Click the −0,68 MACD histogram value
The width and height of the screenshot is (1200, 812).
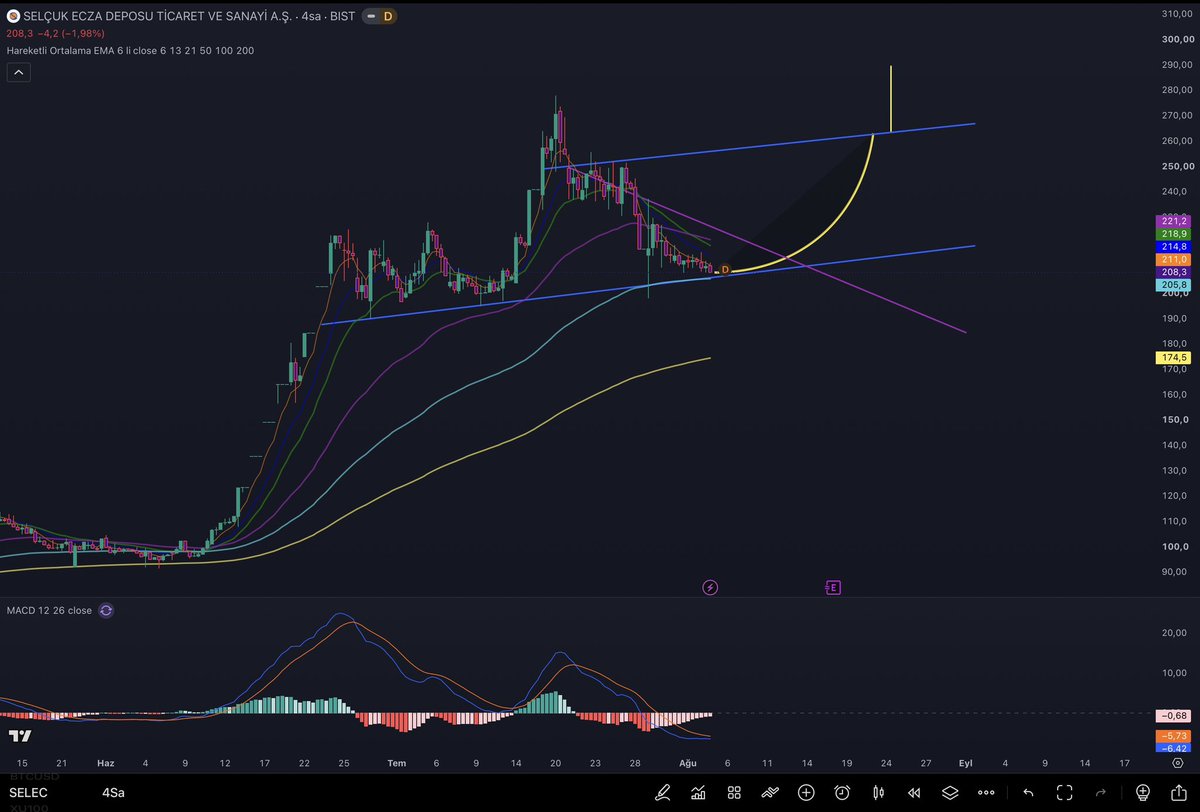(x=1173, y=716)
